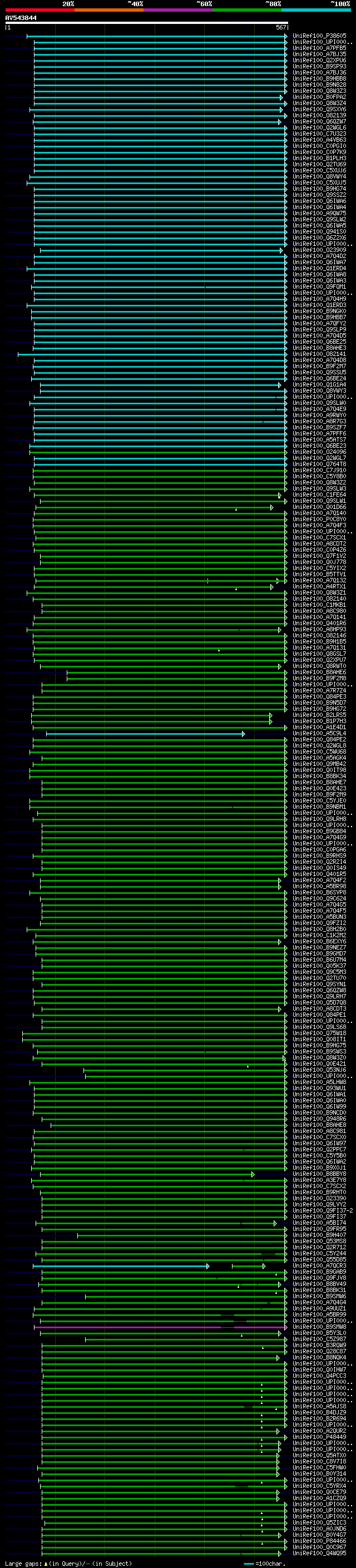This screenshot has height=1568, width=356.
Task: Click UniRef100_B1PLH3 hit name
Action: (319, 159)
